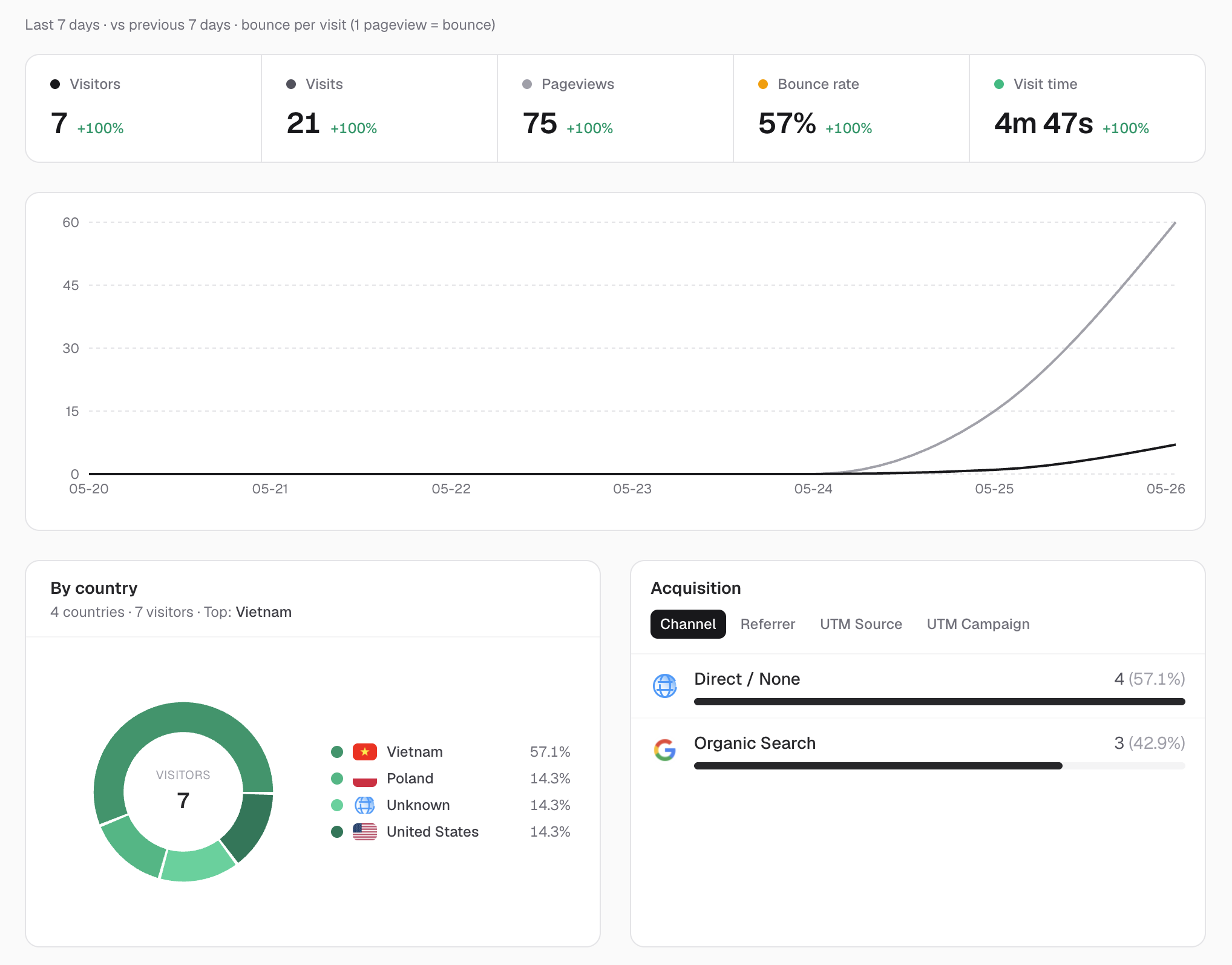Click the By country heading
1232x965 pixels.
coord(94,588)
